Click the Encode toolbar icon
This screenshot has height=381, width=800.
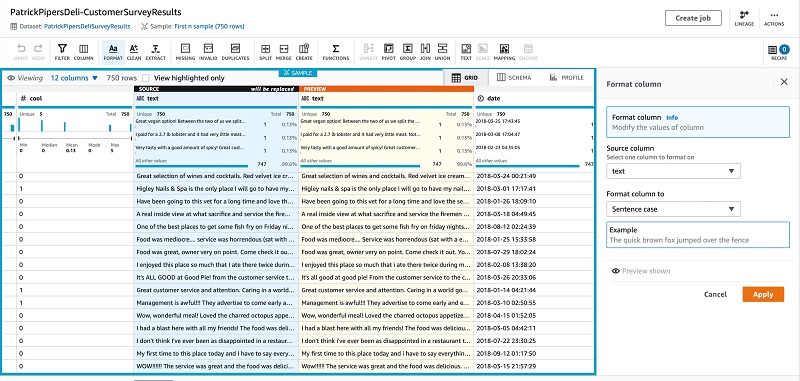528,52
